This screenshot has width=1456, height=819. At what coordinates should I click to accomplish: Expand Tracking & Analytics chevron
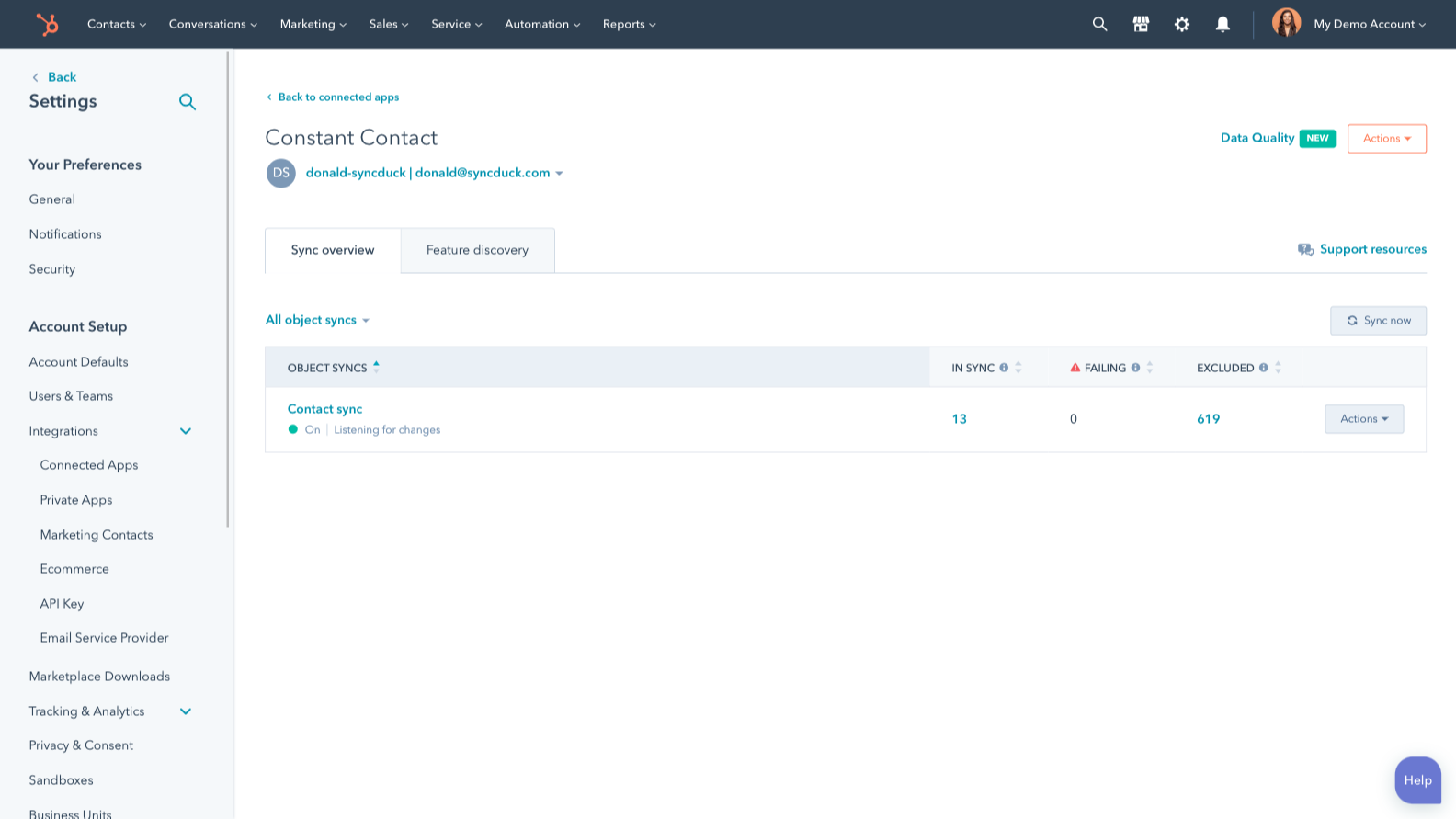tap(186, 711)
